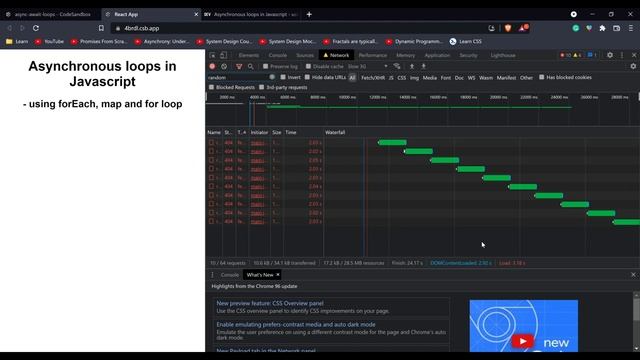
Task: Open drawer three-dot menu beside Console
Action: click(212, 275)
